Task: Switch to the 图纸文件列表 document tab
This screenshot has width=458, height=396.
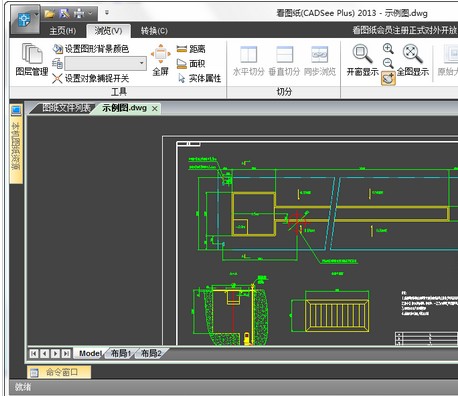Action: coord(65,108)
